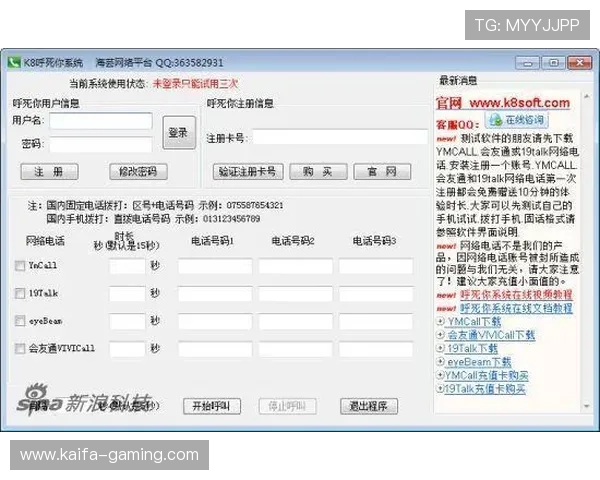Click 会友通VIVICall row 电话号码3 field

click(376, 349)
